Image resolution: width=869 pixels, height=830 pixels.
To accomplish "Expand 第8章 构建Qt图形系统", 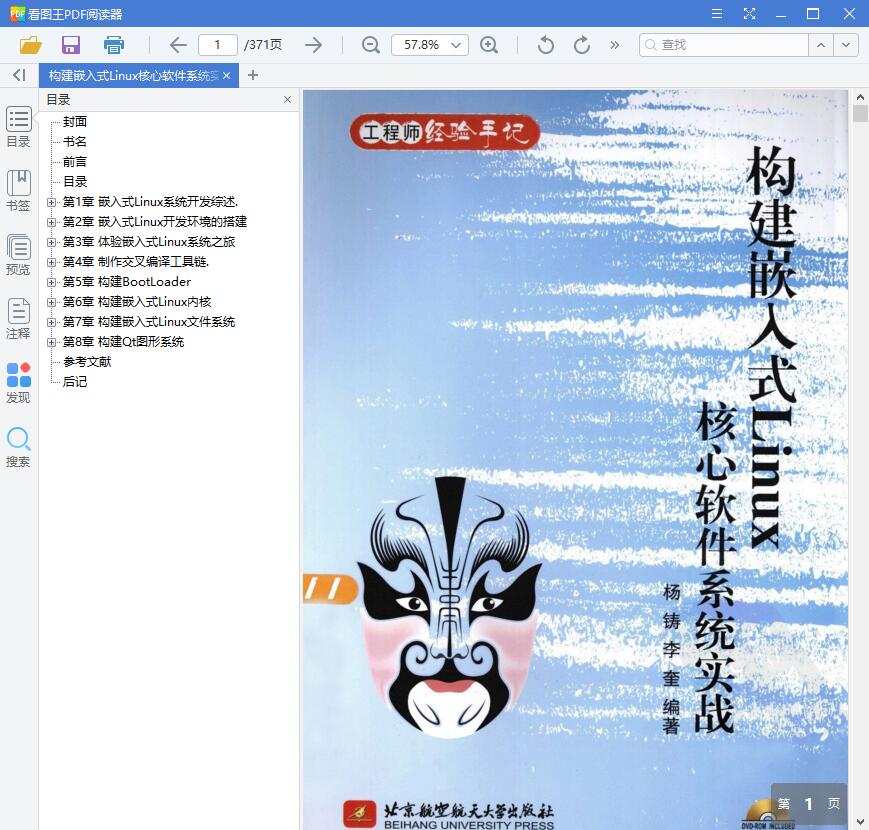I will click(x=52, y=342).
